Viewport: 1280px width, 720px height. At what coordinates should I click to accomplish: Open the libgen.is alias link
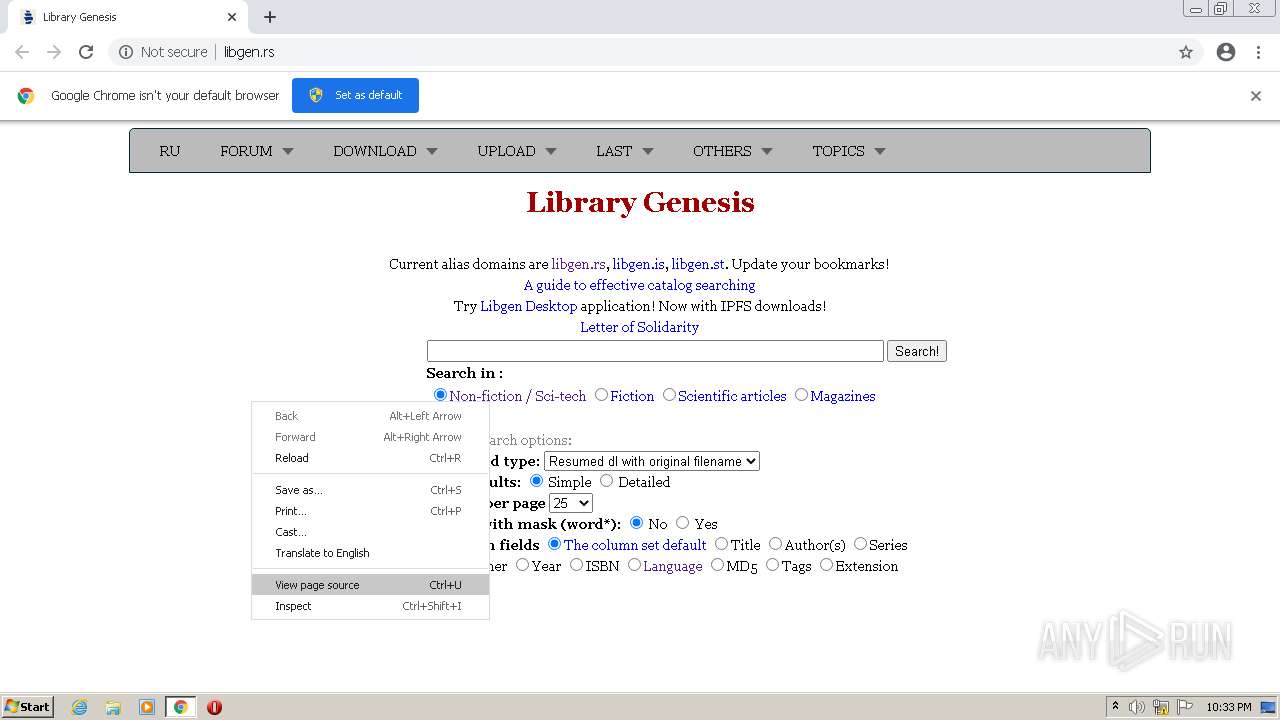[x=638, y=264]
